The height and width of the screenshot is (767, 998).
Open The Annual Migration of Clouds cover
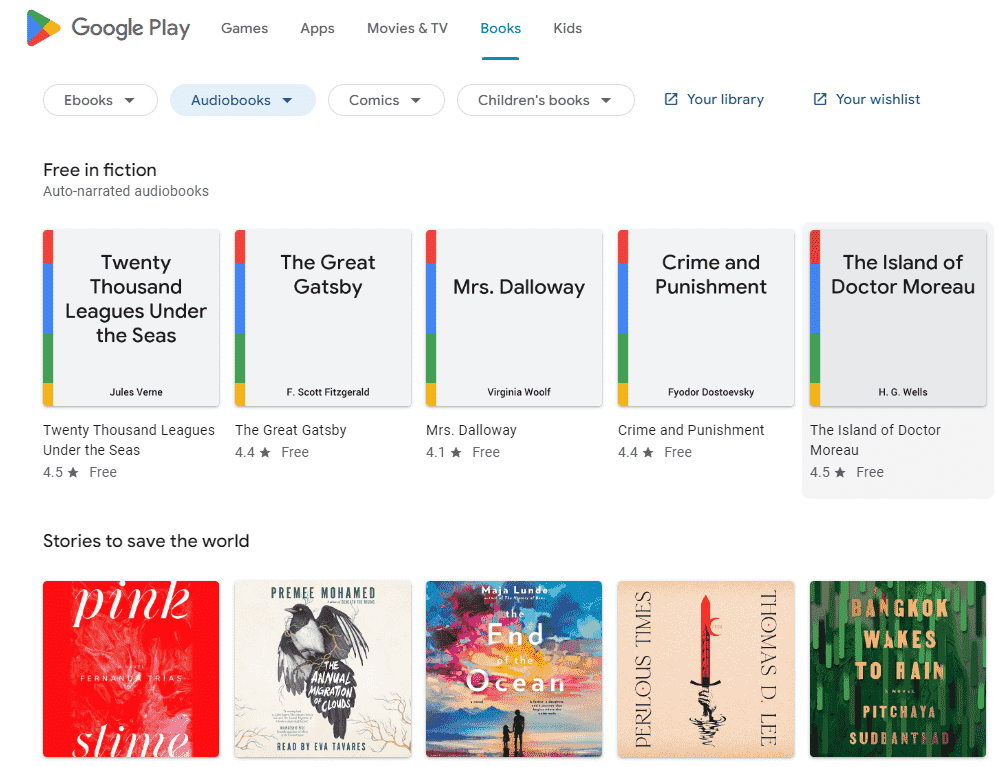coord(323,669)
